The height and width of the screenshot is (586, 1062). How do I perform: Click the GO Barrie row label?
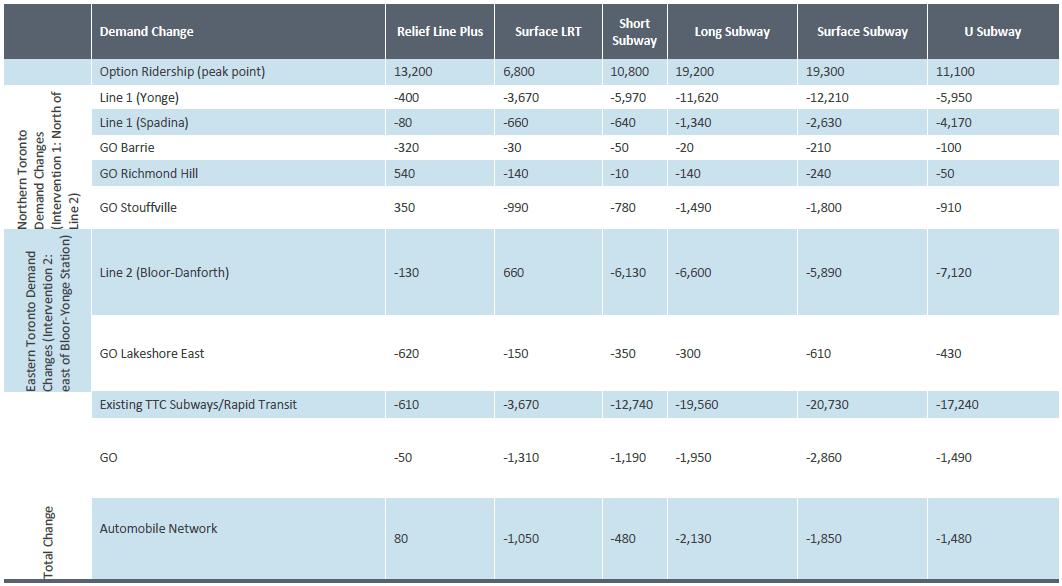pos(127,148)
